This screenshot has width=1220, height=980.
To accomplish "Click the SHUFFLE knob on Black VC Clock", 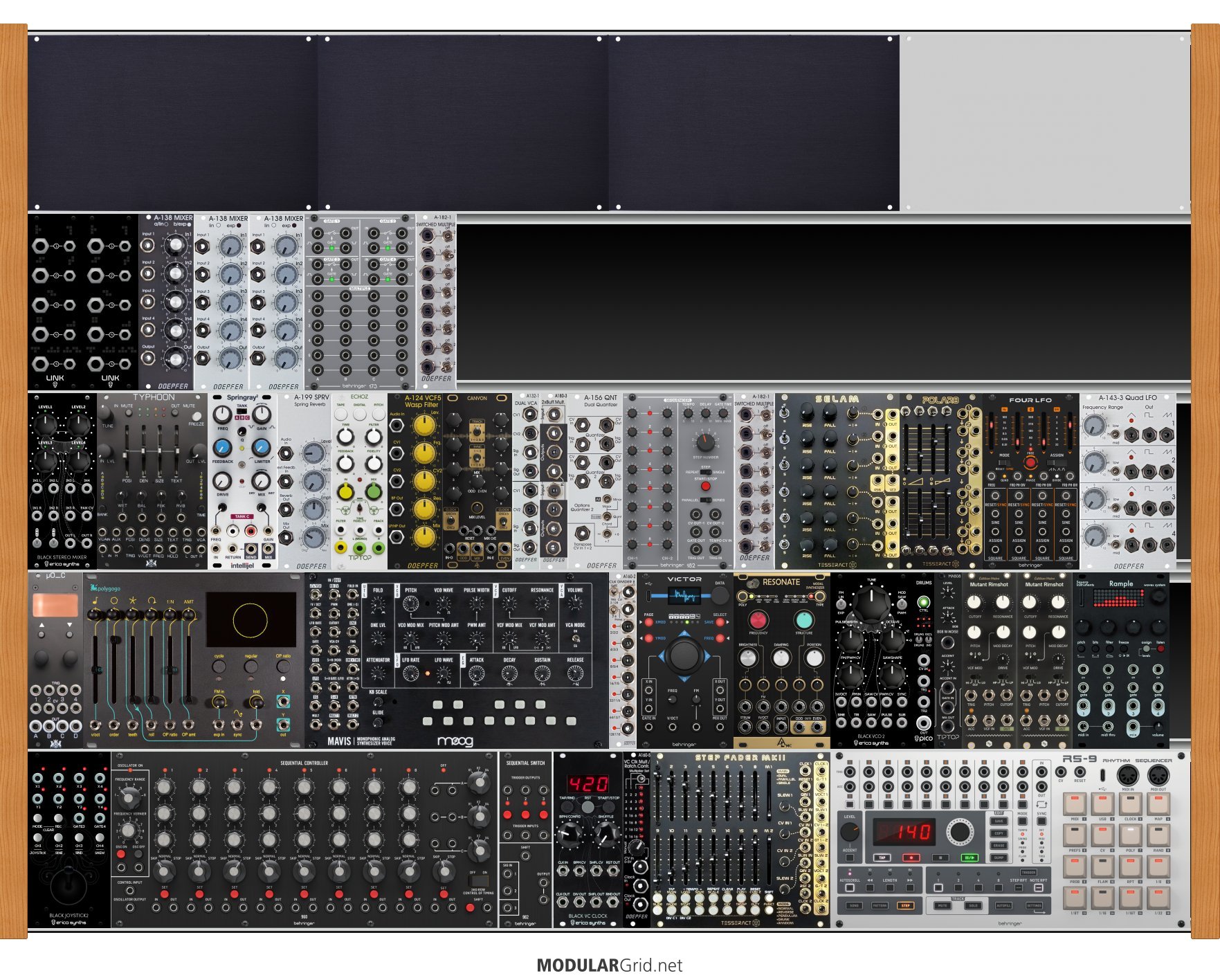I will [606, 835].
